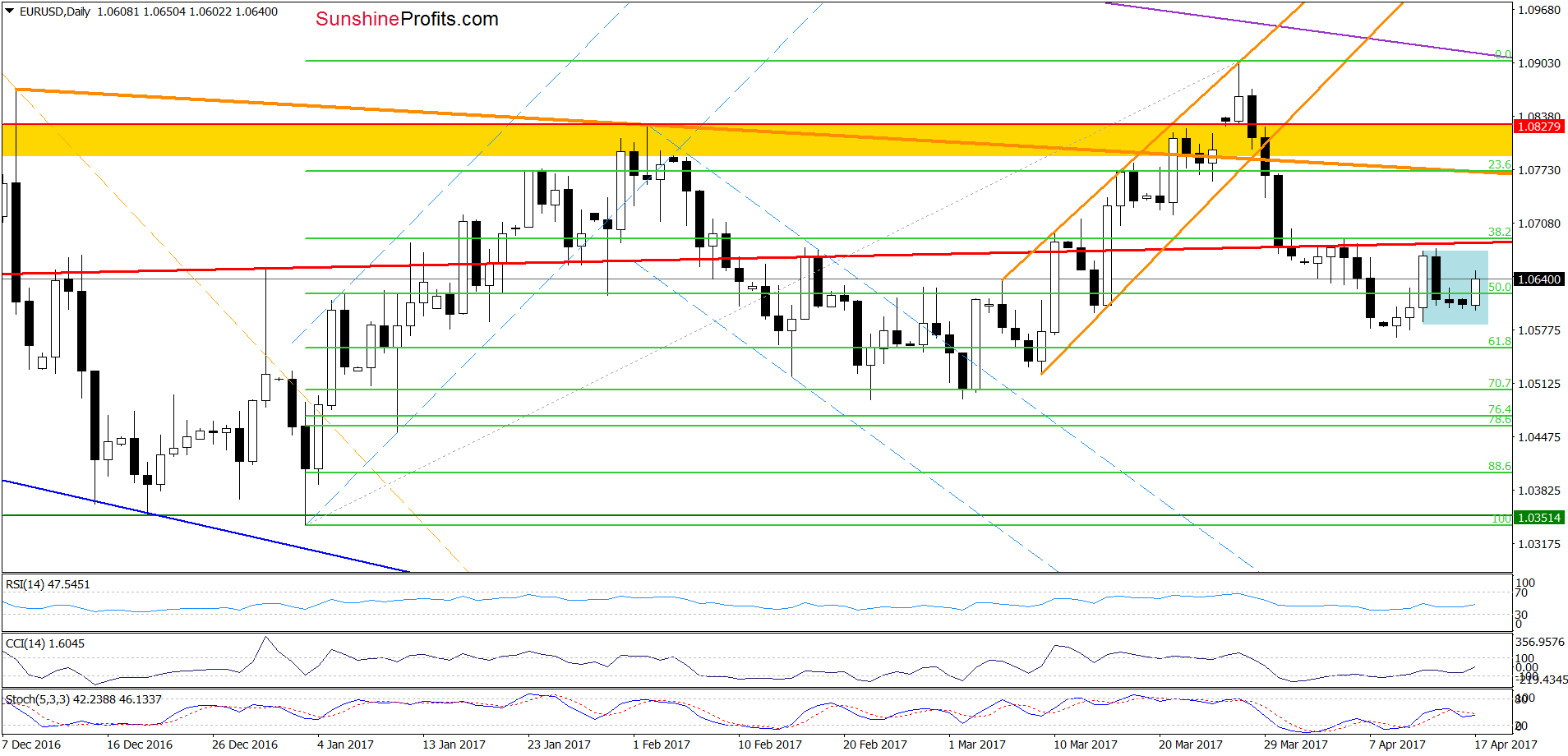Image resolution: width=1568 pixels, height=756 pixels.
Task: Select the green 1.03514 price tag
Action: point(1538,518)
